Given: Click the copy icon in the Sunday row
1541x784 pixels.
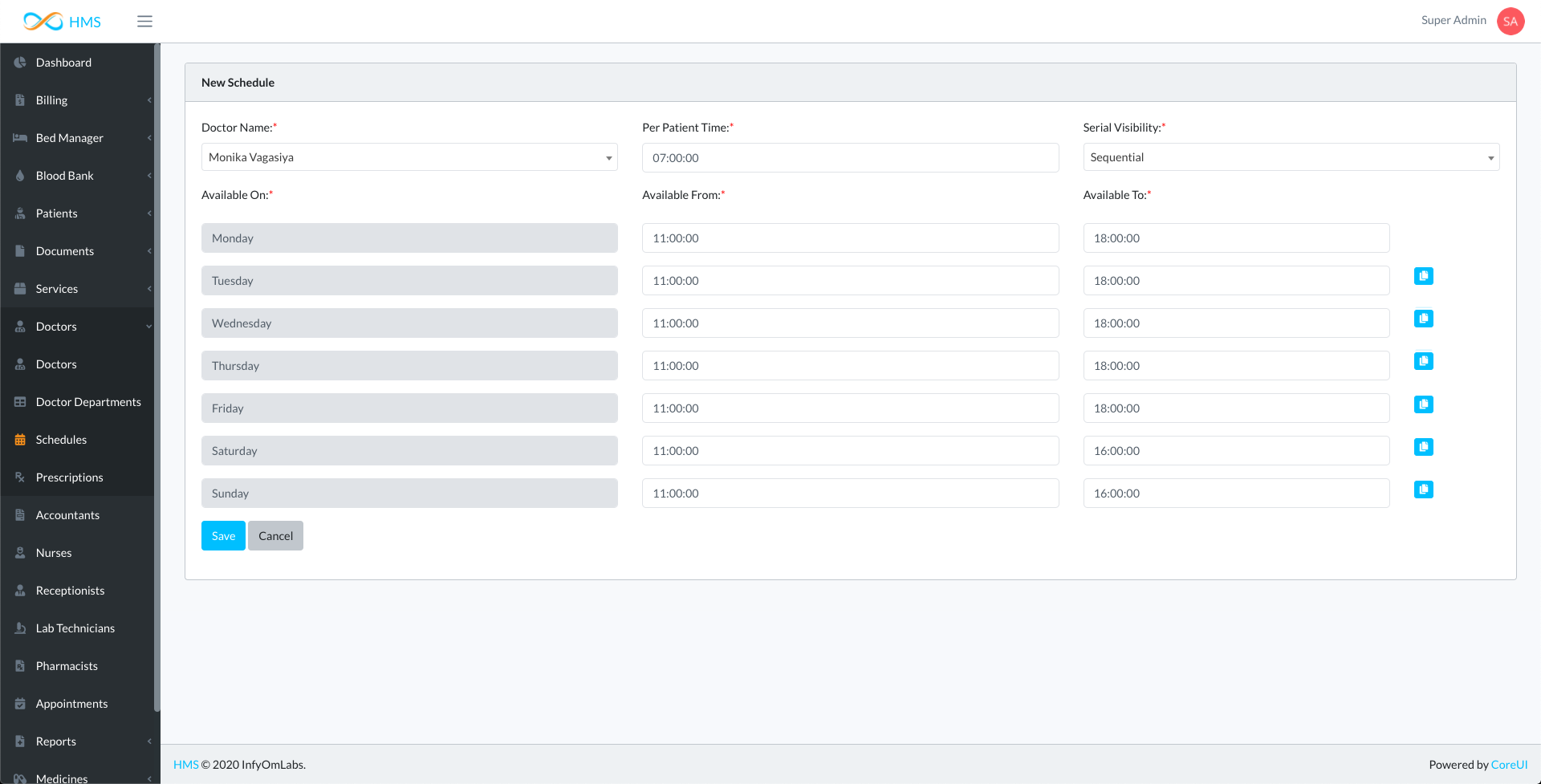Looking at the screenshot, I should [1423, 489].
